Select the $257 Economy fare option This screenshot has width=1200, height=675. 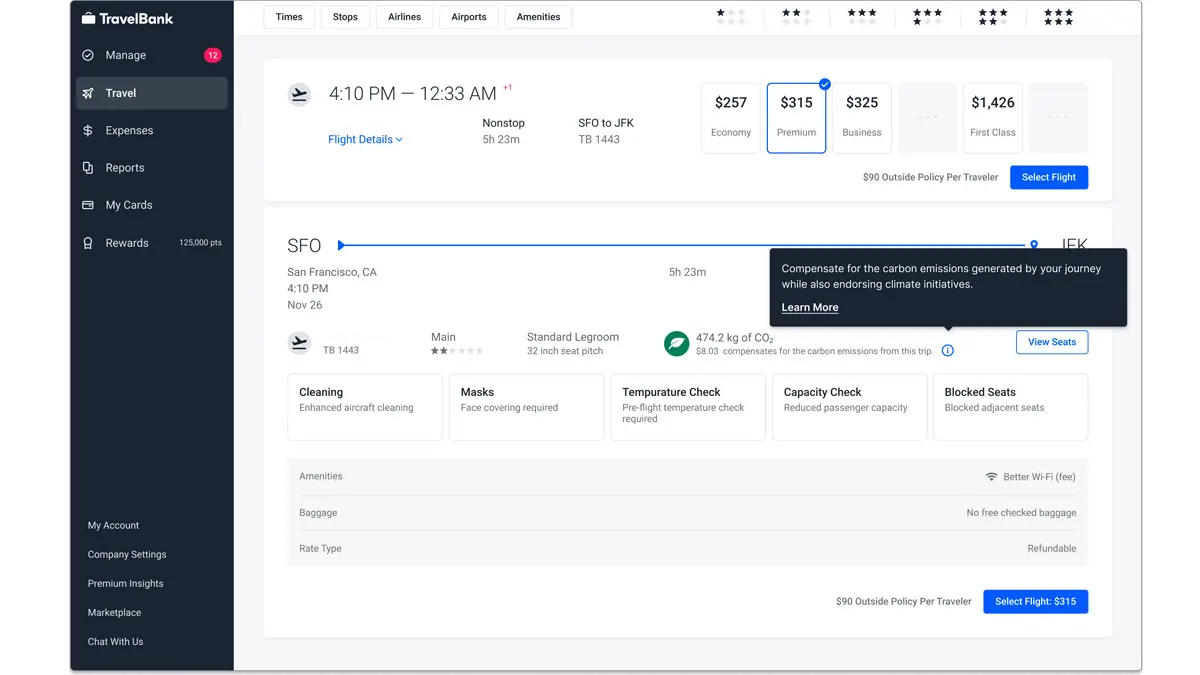pyautogui.click(x=731, y=117)
